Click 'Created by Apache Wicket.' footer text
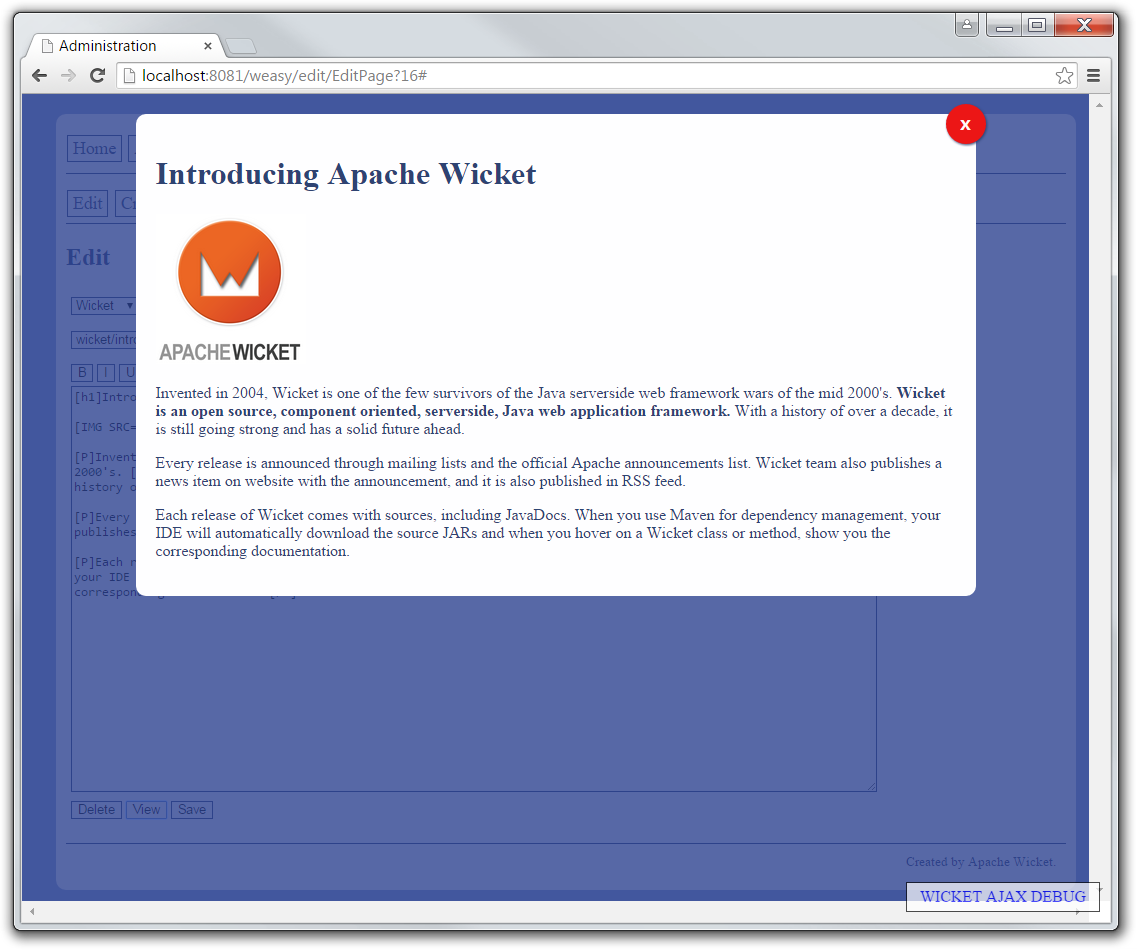The width and height of the screenshot is (1137, 950). 980,862
